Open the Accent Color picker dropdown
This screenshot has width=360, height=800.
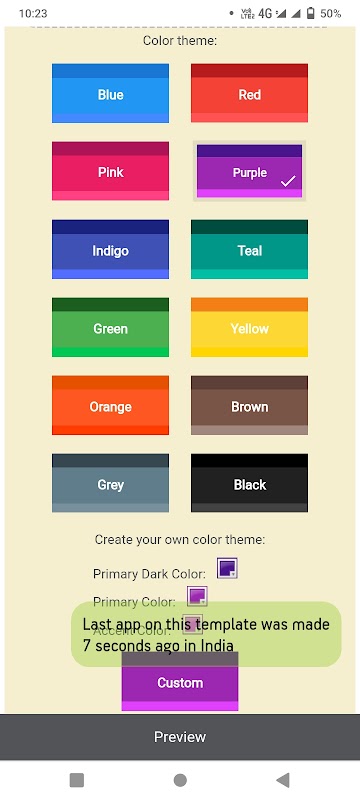(192, 623)
